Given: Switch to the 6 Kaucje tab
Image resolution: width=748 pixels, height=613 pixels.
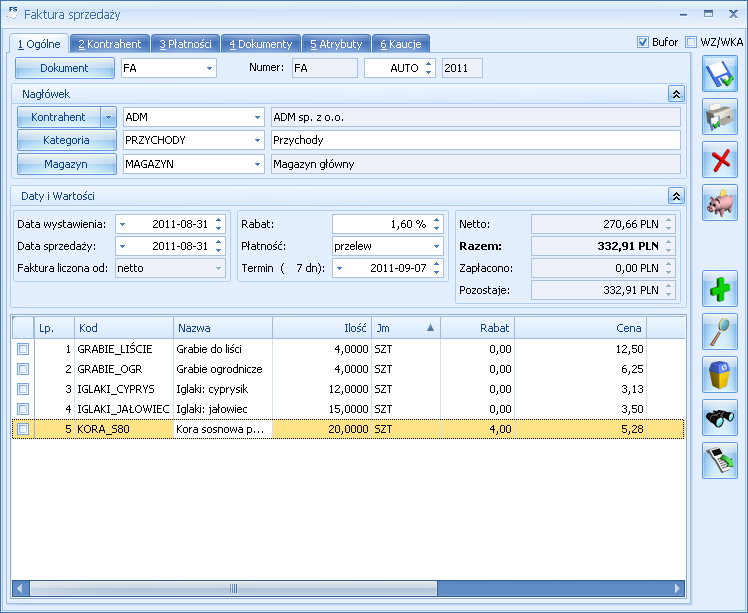Looking at the screenshot, I should (401, 44).
